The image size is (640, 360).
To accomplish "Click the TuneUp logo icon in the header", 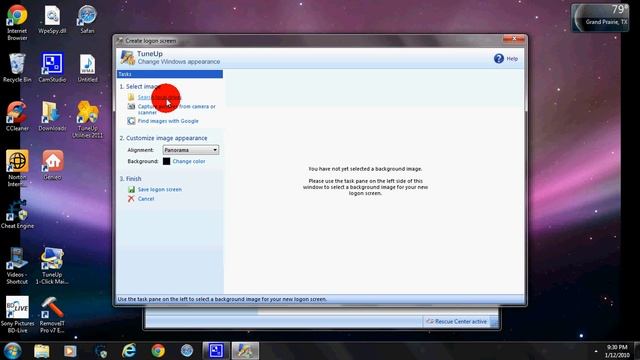I will point(127,58).
